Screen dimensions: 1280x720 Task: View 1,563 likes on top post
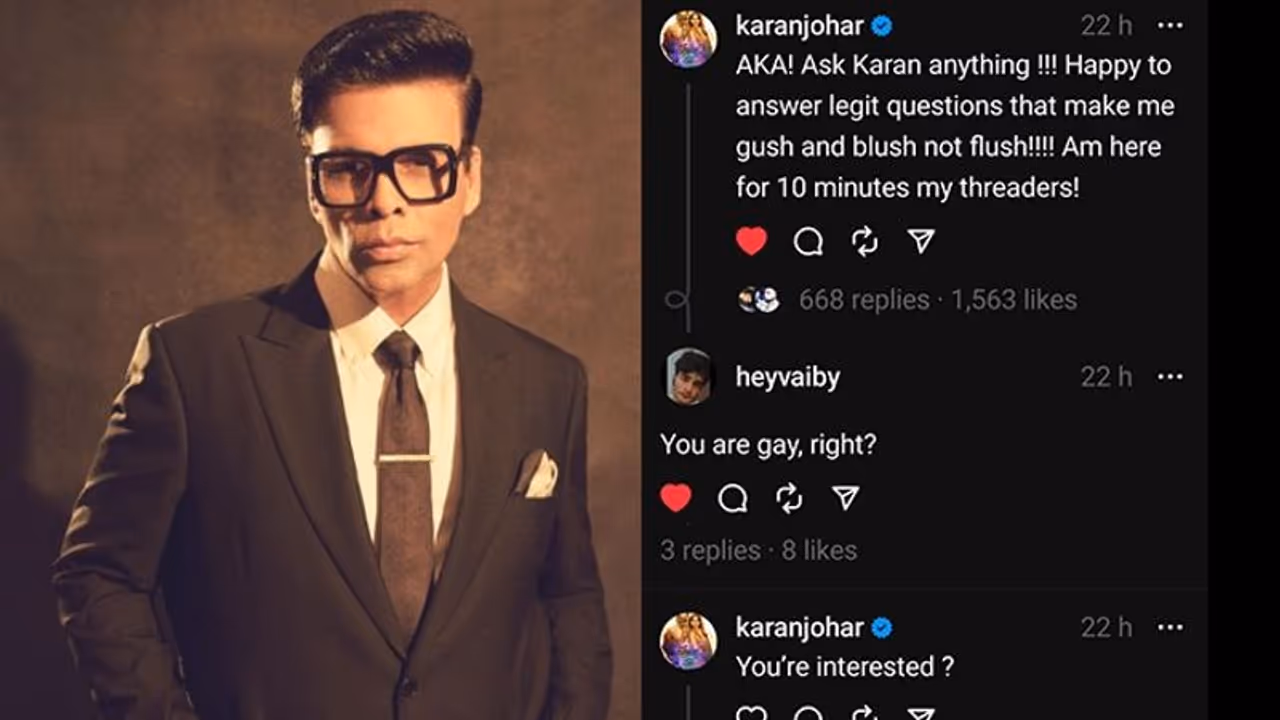click(x=1013, y=300)
